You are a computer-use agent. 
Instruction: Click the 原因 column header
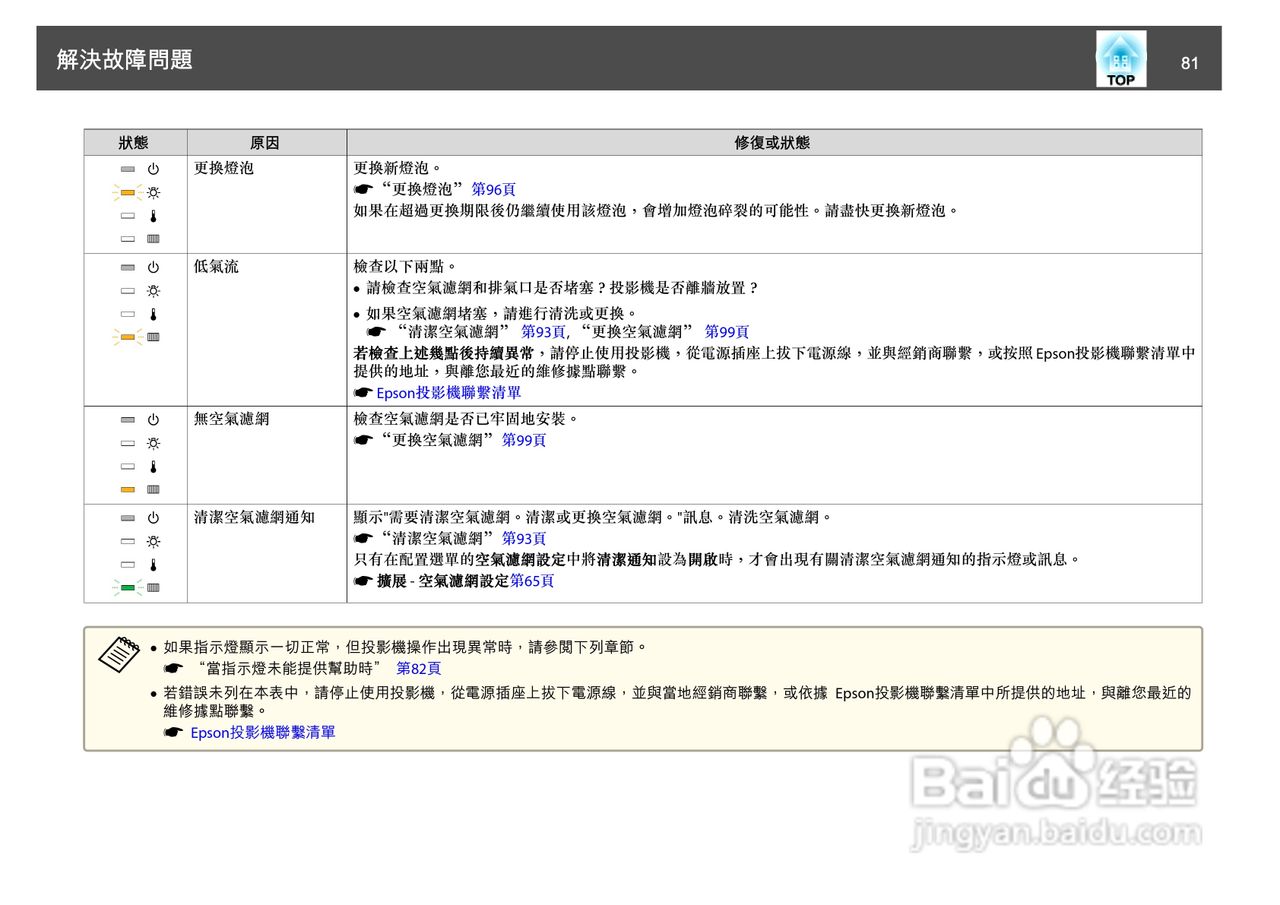pyautogui.click(x=265, y=143)
